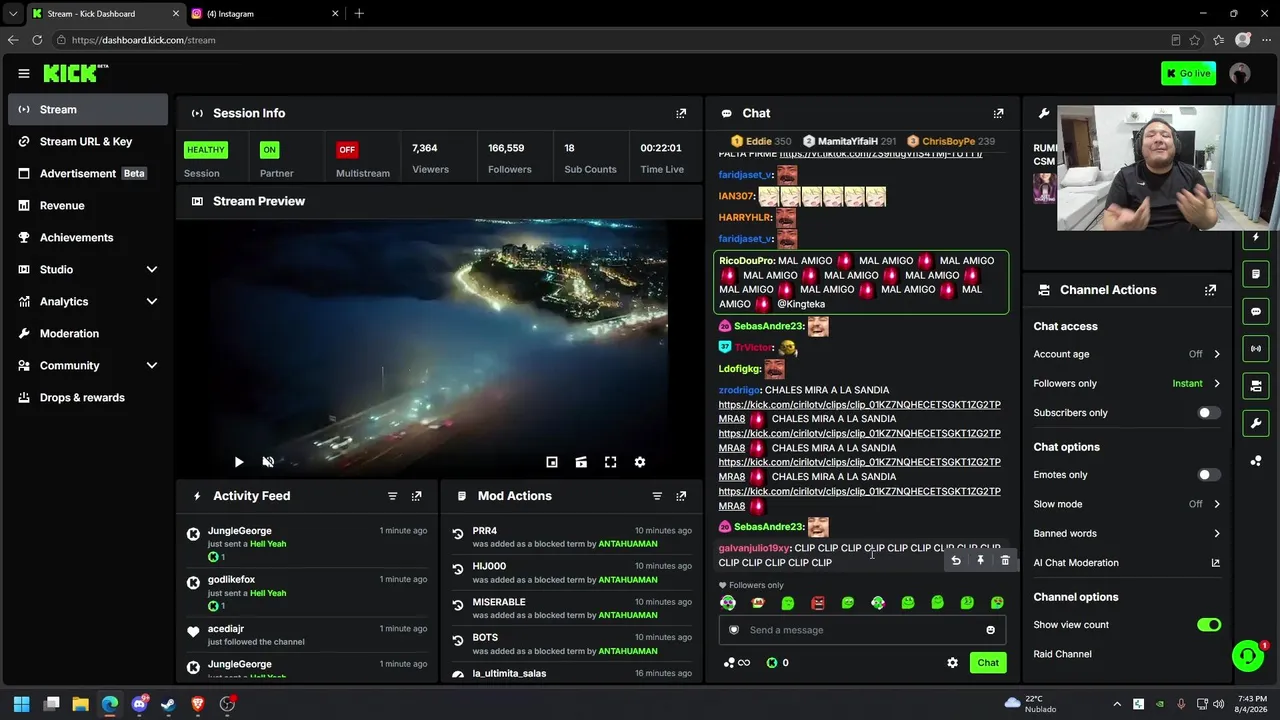1280x720 pixels.
Task: Open Account age options
Action: click(1127, 354)
